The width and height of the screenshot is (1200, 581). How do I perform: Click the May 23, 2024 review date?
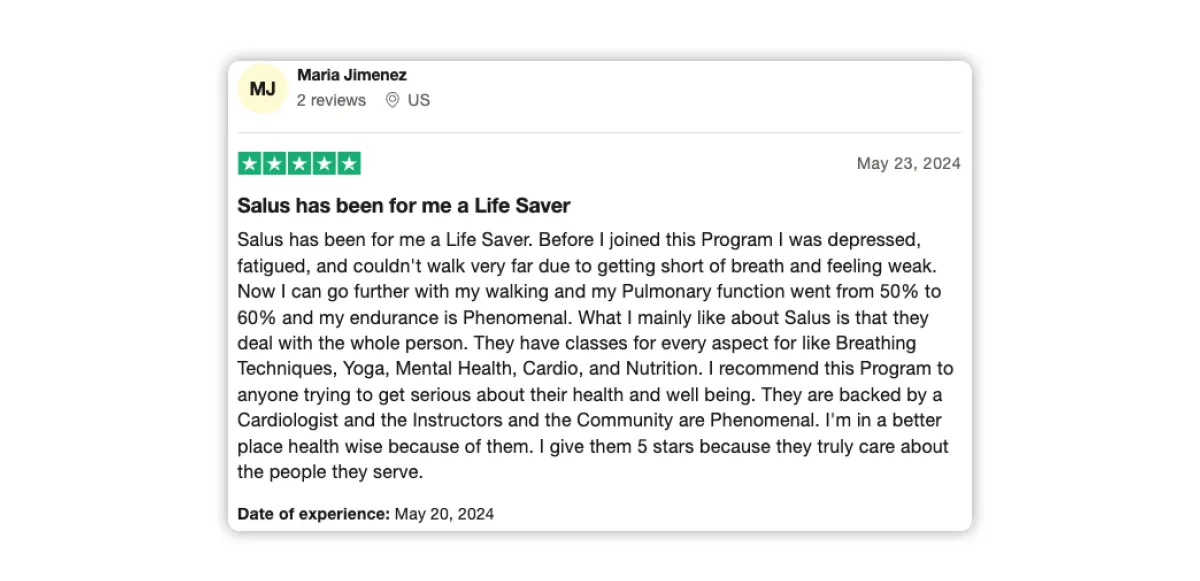coord(909,164)
